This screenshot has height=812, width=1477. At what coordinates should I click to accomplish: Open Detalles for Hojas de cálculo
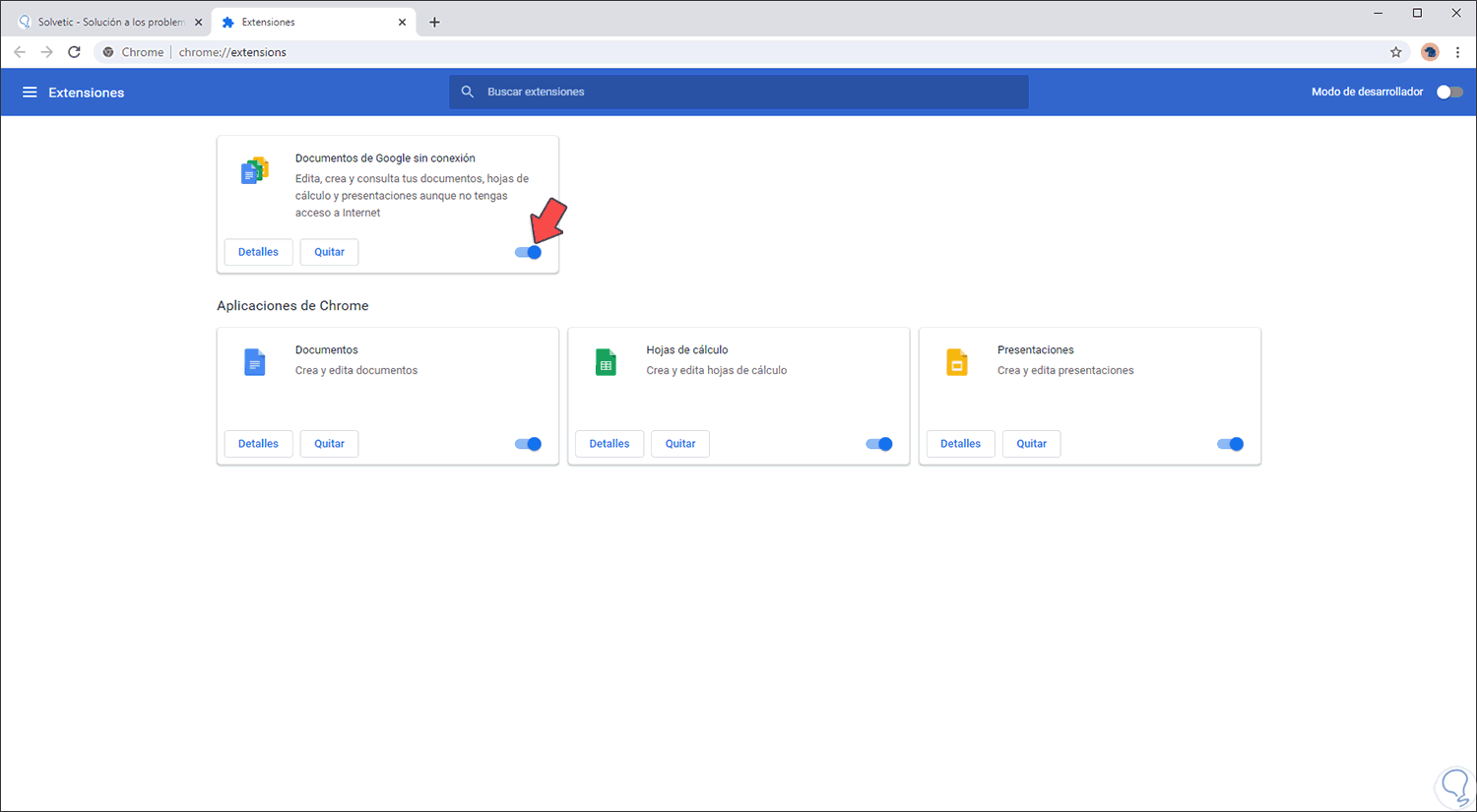pyautogui.click(x=610, y=444)
